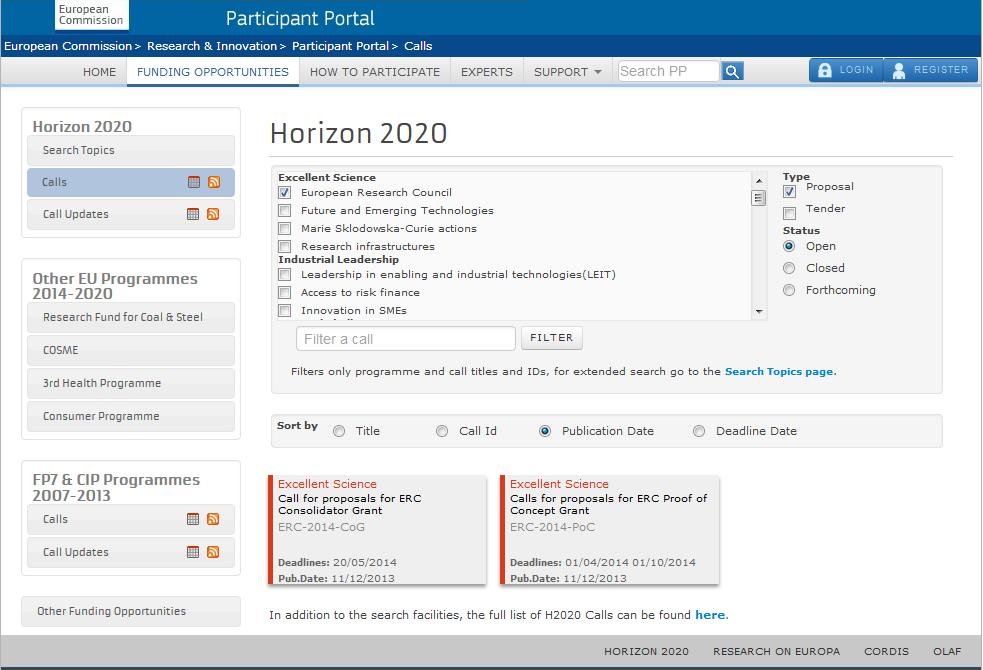Sort calls by Call Id
This screenshot has width=983, height=670.
tap(442, 431)
